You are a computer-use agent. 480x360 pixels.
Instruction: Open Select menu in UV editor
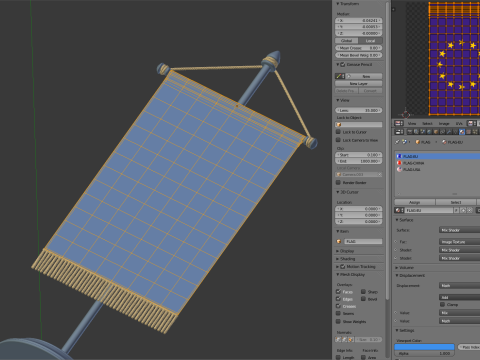427,123
